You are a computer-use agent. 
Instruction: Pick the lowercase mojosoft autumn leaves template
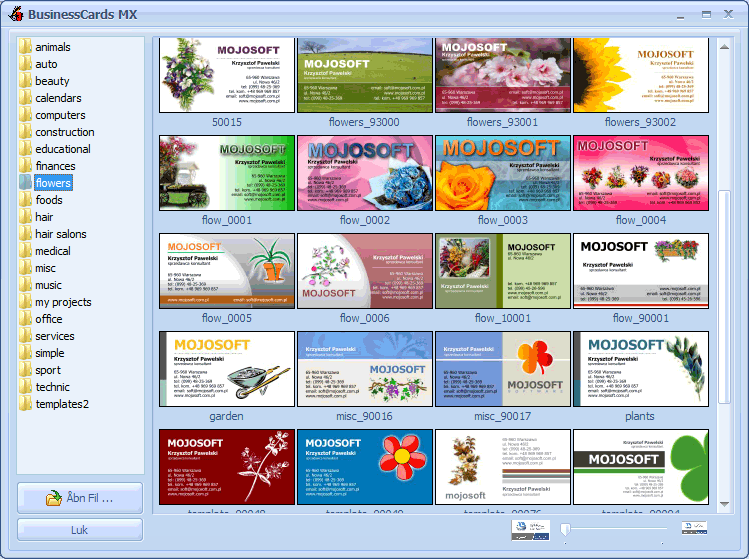[503, 467]
